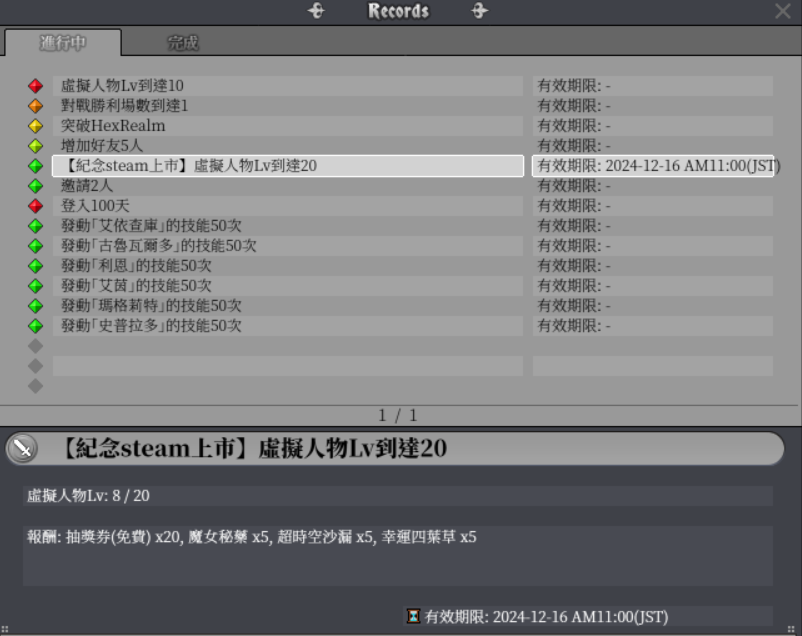Click green gem icon beside 艾茵 record

[35, 286]
